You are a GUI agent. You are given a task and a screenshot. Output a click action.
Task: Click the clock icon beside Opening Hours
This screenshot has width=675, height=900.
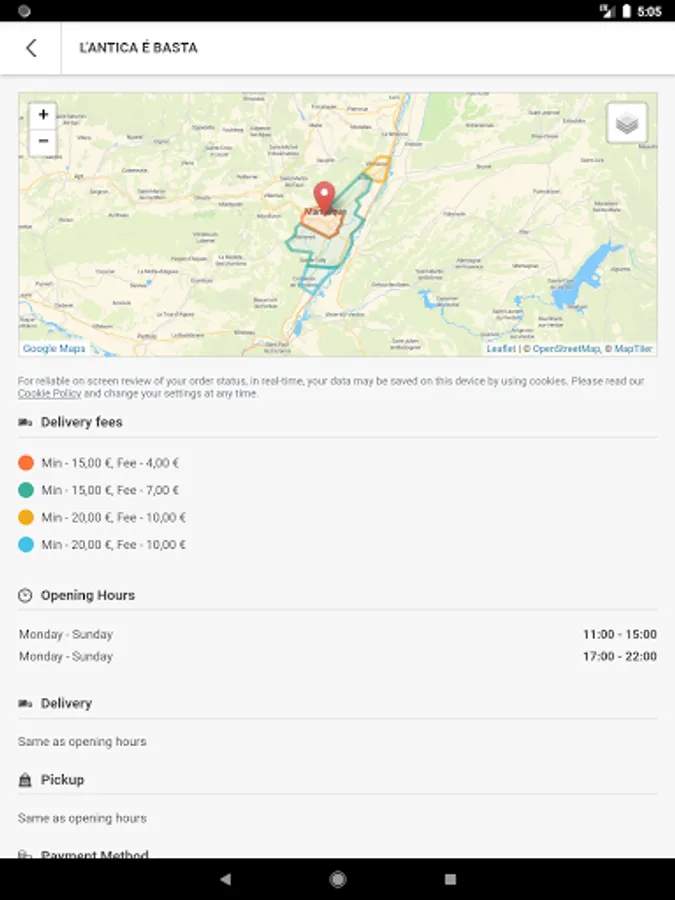[x=25, y=595]
